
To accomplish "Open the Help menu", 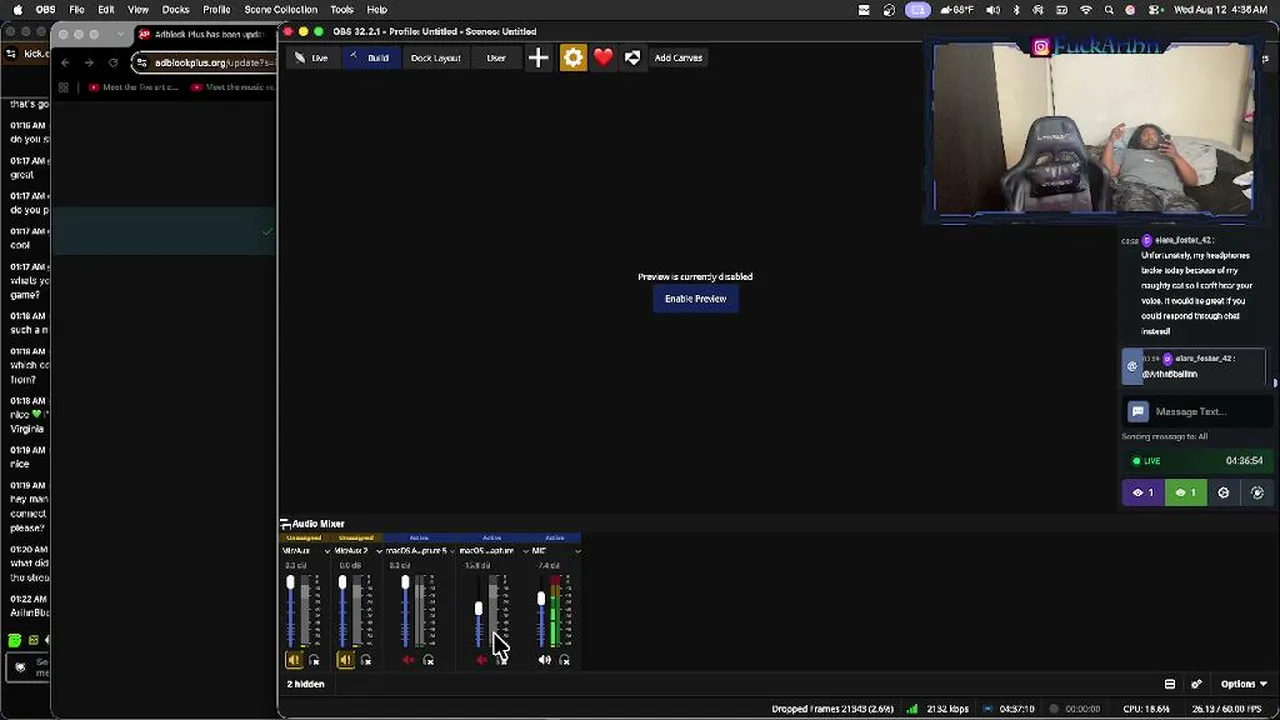I will pos(377,10).
